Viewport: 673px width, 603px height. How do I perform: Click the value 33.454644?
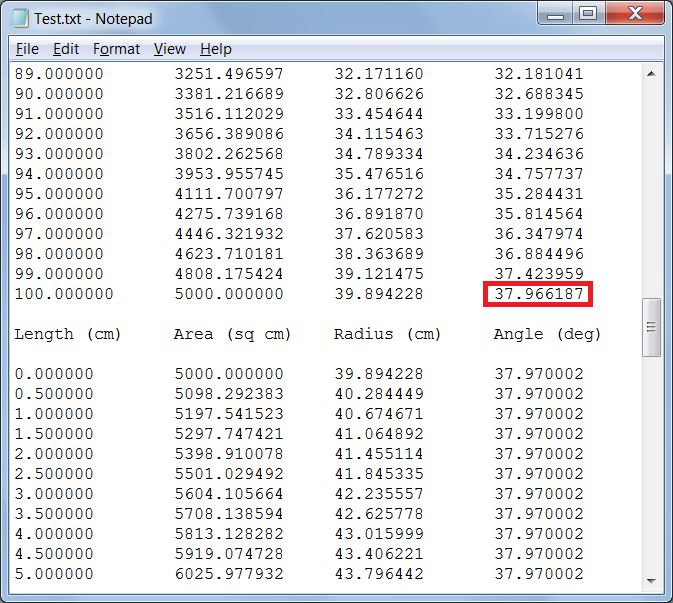pos(379,114)
